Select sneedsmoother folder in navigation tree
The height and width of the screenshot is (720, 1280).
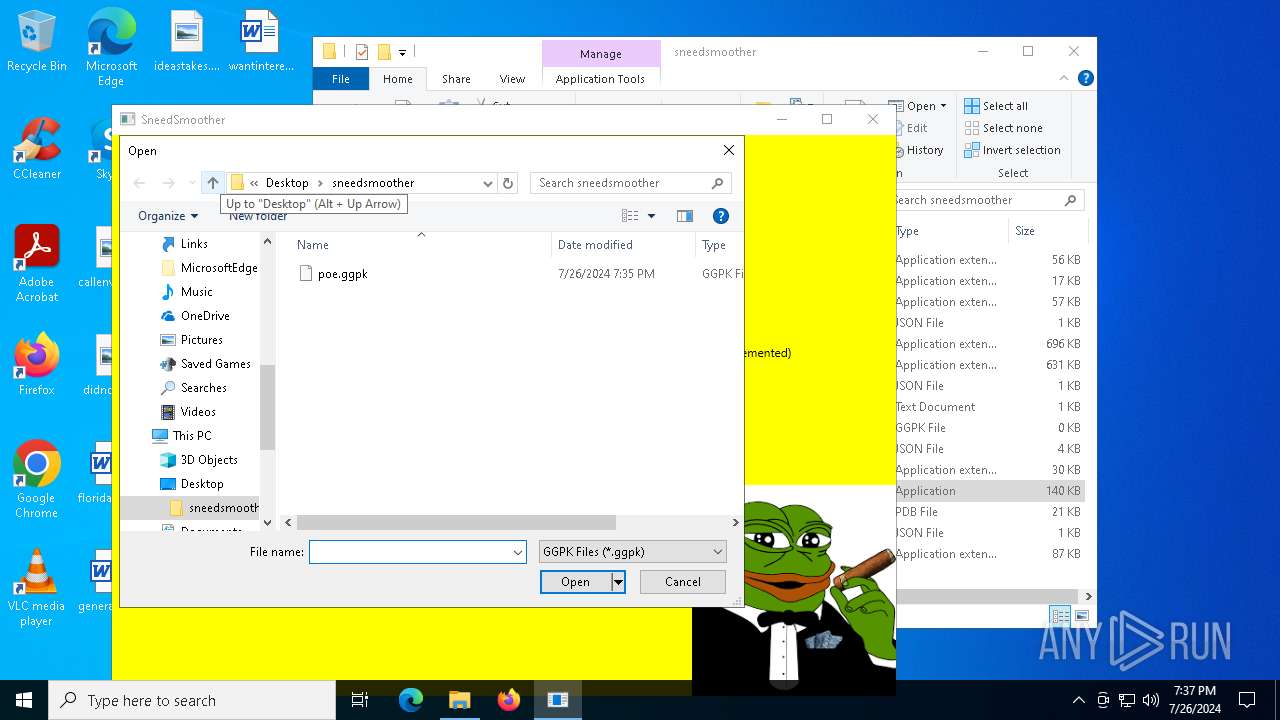(x=223, y=508)
